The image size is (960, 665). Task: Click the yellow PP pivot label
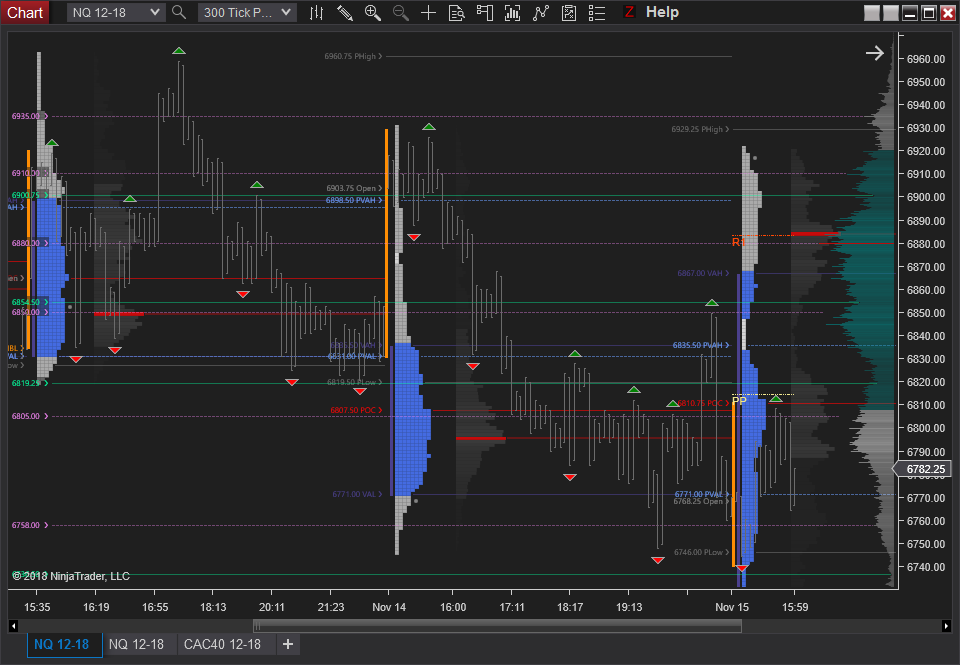click(x=740, y=401)
